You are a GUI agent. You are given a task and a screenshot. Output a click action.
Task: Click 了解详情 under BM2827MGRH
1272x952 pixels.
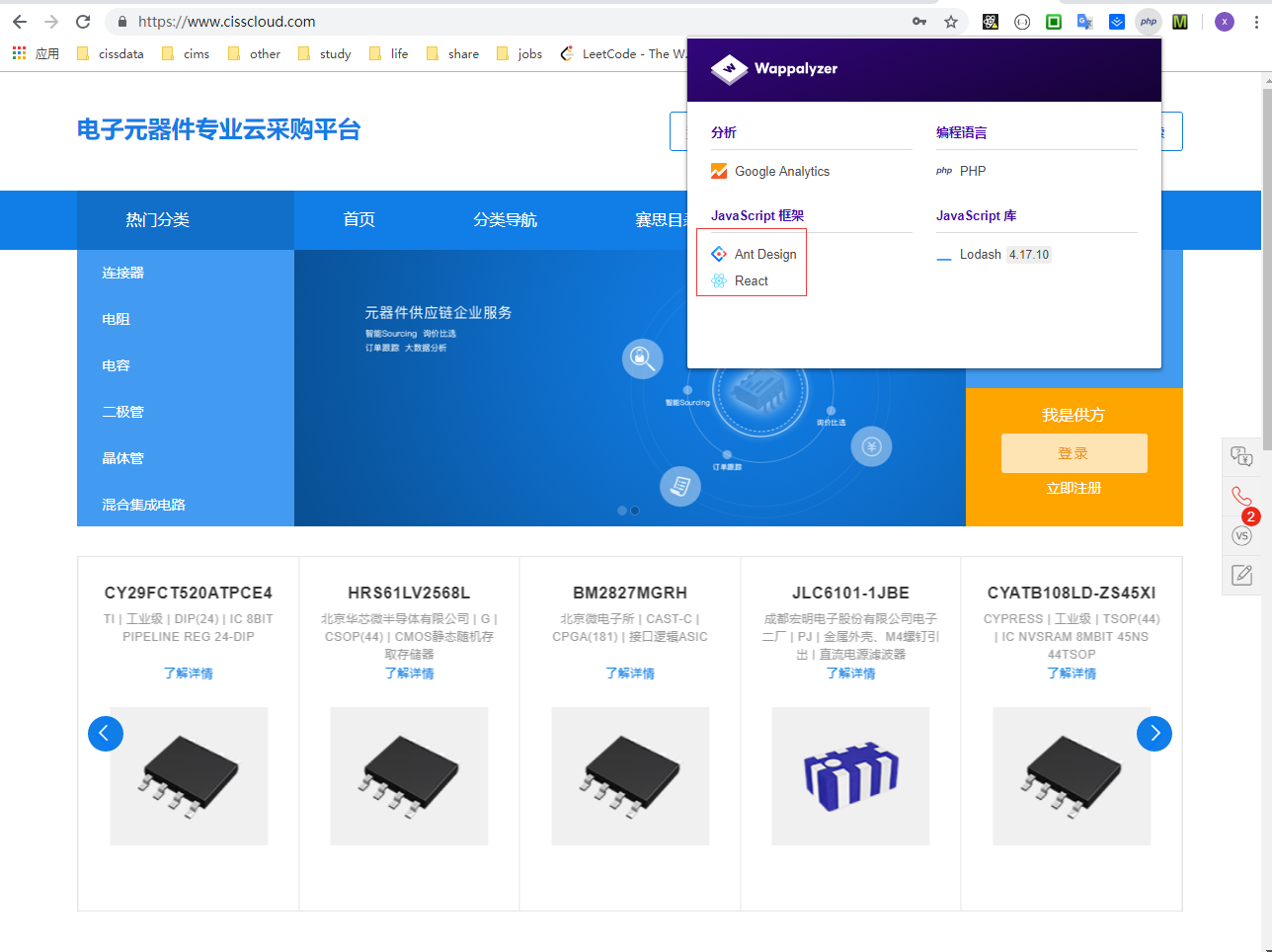point(630,674)
